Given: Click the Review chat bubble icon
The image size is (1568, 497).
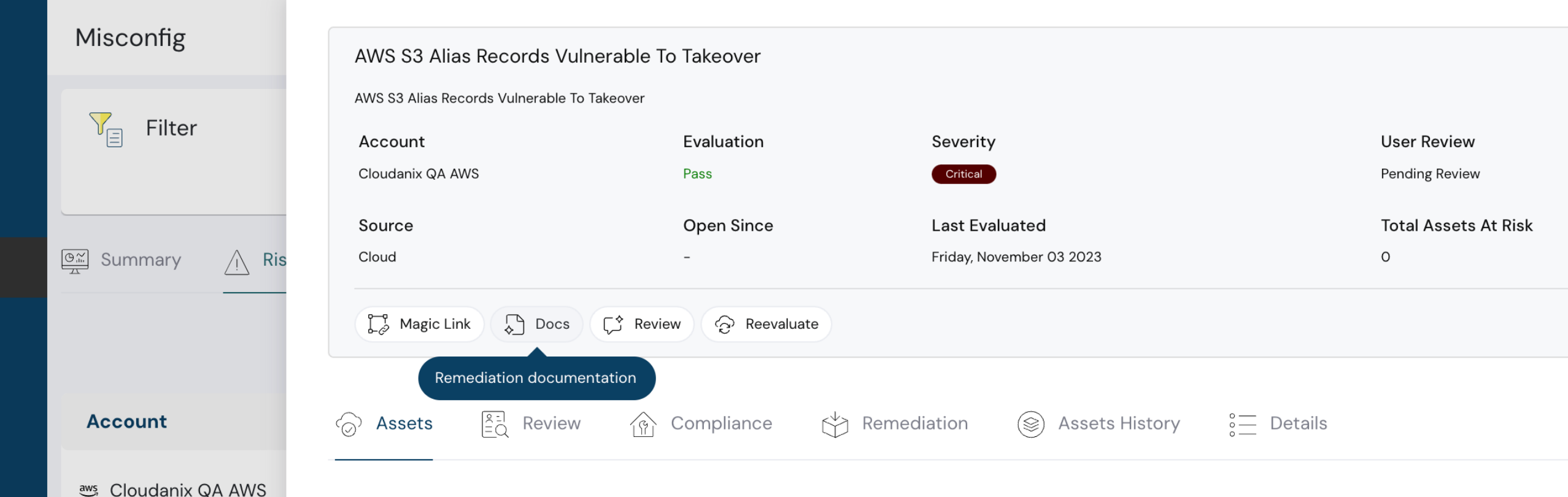Looking at the screenshot, I should click(613, 324).
